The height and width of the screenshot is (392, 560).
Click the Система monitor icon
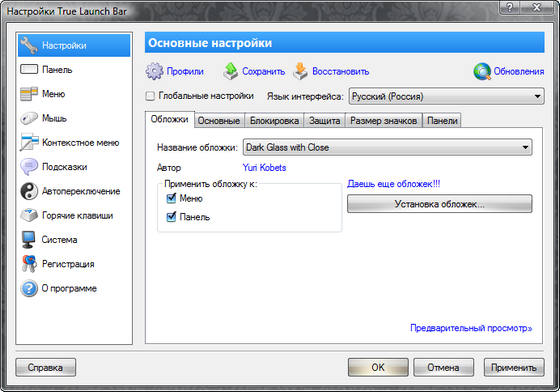[29, 240]
